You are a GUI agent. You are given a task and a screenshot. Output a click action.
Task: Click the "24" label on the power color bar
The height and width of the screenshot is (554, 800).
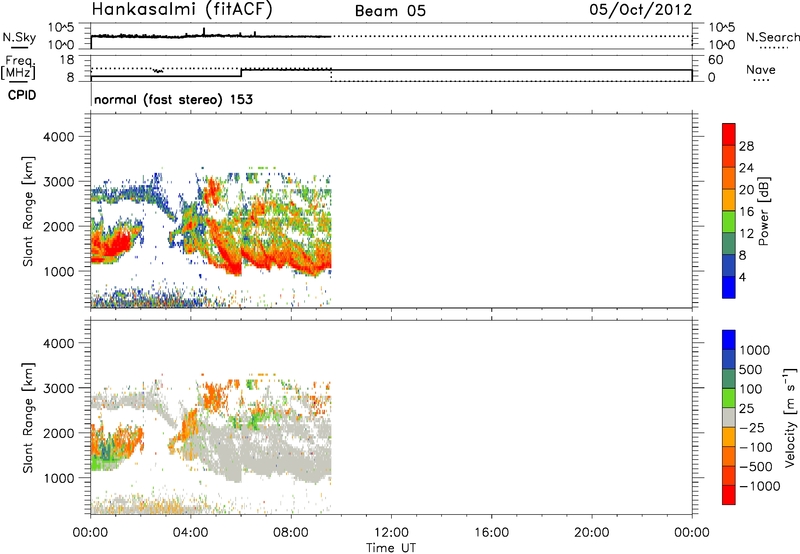[746, 168]
